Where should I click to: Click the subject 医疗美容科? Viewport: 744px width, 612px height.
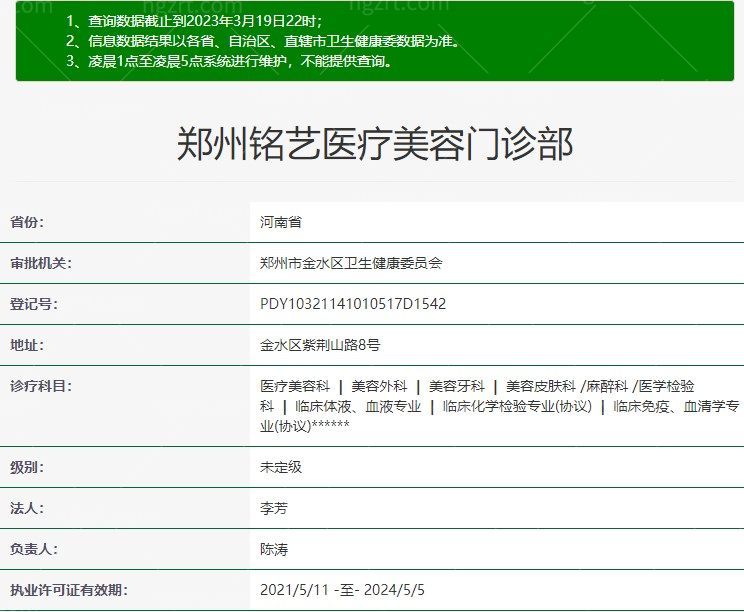point(295,386)
